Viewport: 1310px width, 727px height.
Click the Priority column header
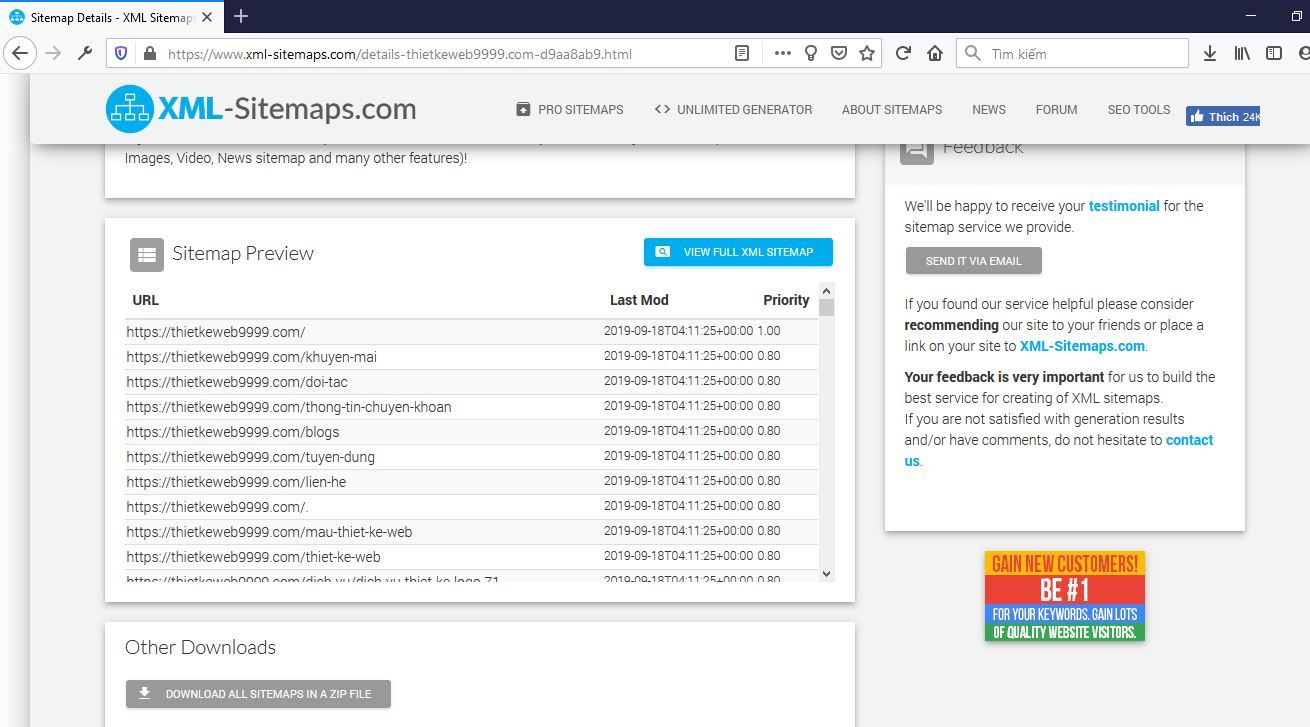click(786, 300)
